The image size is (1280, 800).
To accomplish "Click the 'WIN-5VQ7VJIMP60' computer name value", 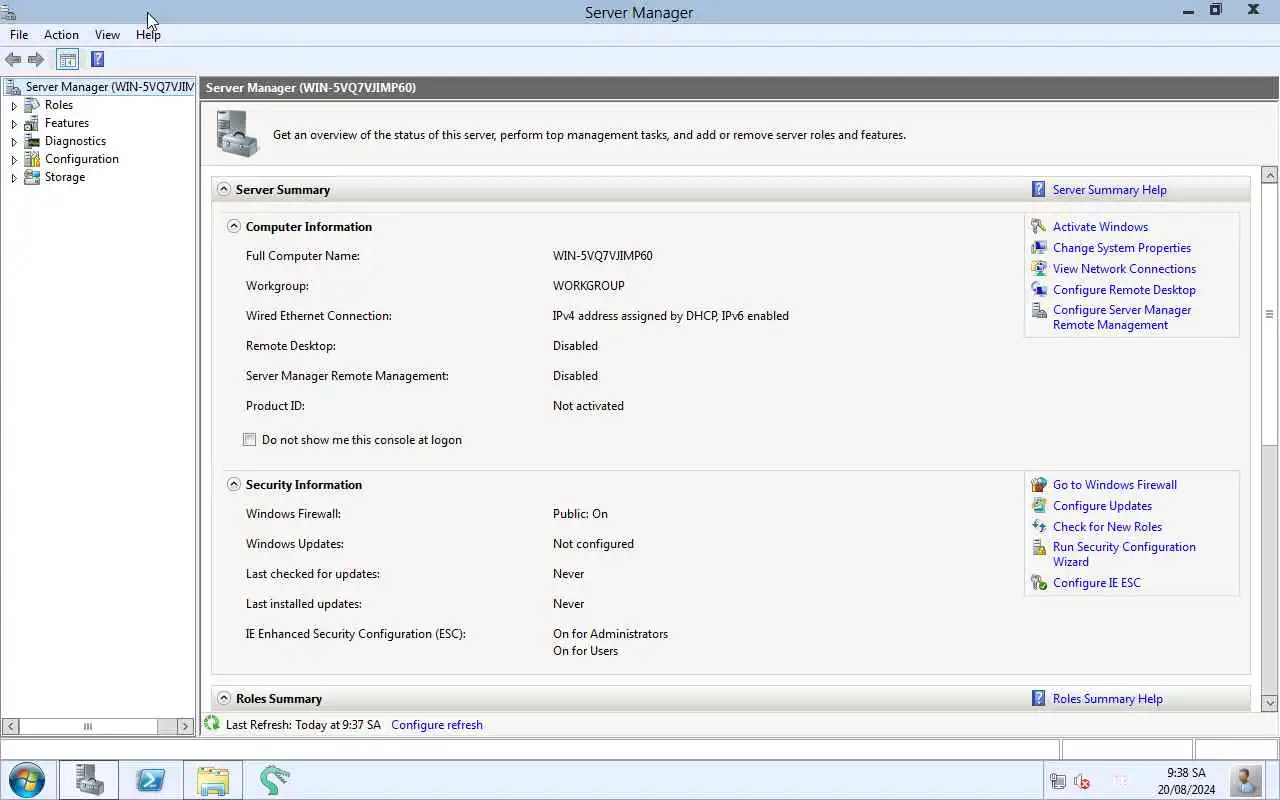I will click(x=602, y=256).
